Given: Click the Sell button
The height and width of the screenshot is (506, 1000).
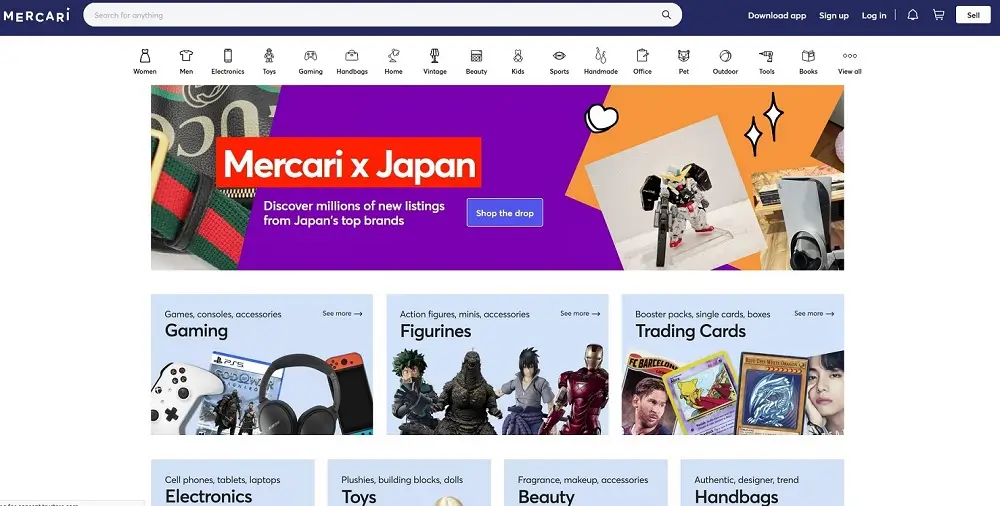Looking at the screenshot, I should (x=973, y=15).
